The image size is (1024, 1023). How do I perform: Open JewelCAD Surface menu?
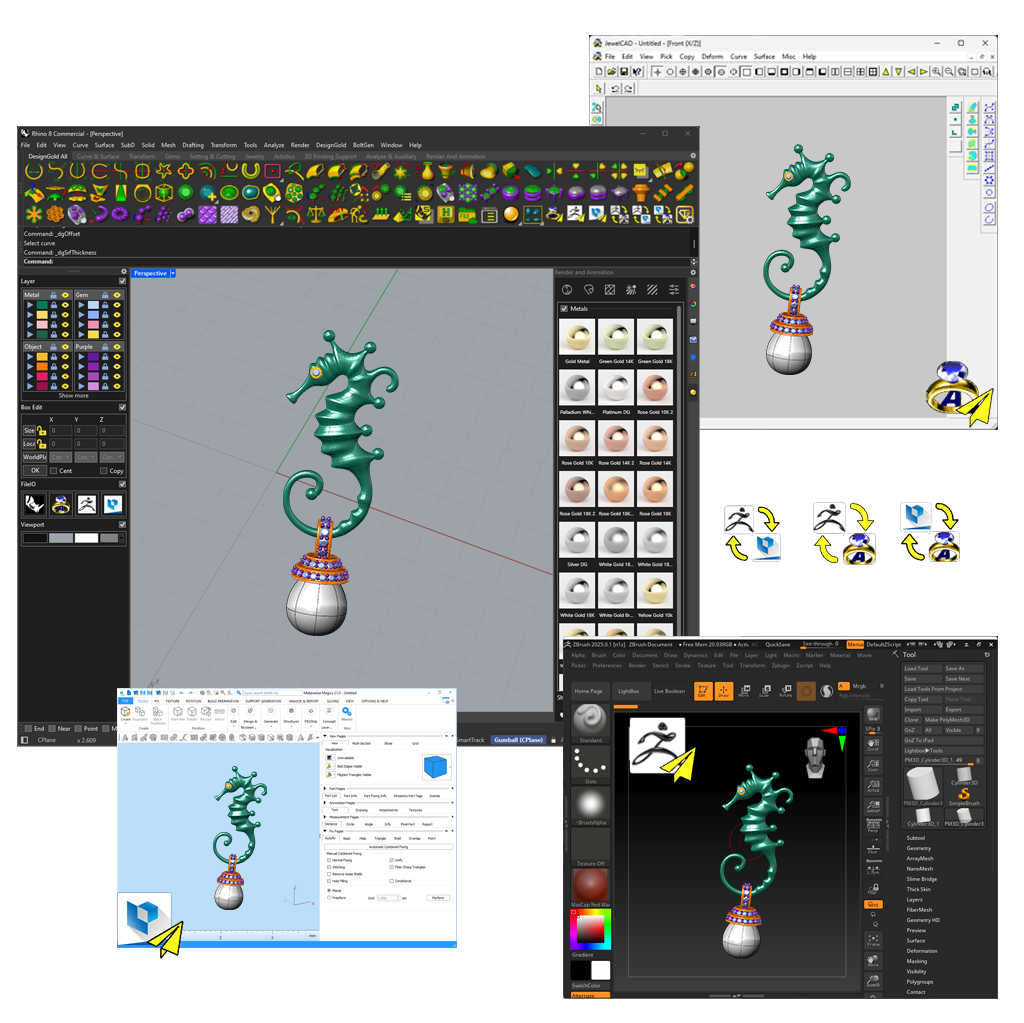(x=764, y=57)
